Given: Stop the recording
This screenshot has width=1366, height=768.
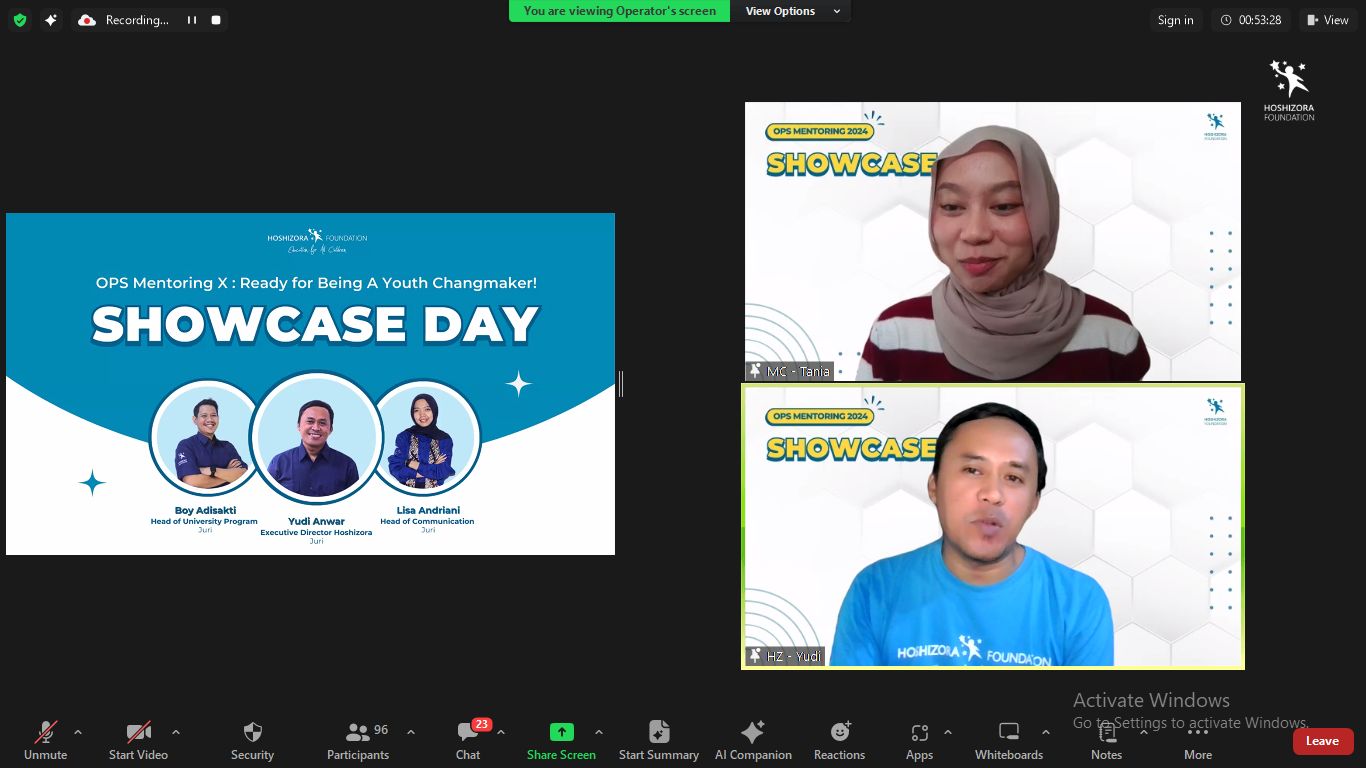Looking at the screenshot, I should pos(215,20).
